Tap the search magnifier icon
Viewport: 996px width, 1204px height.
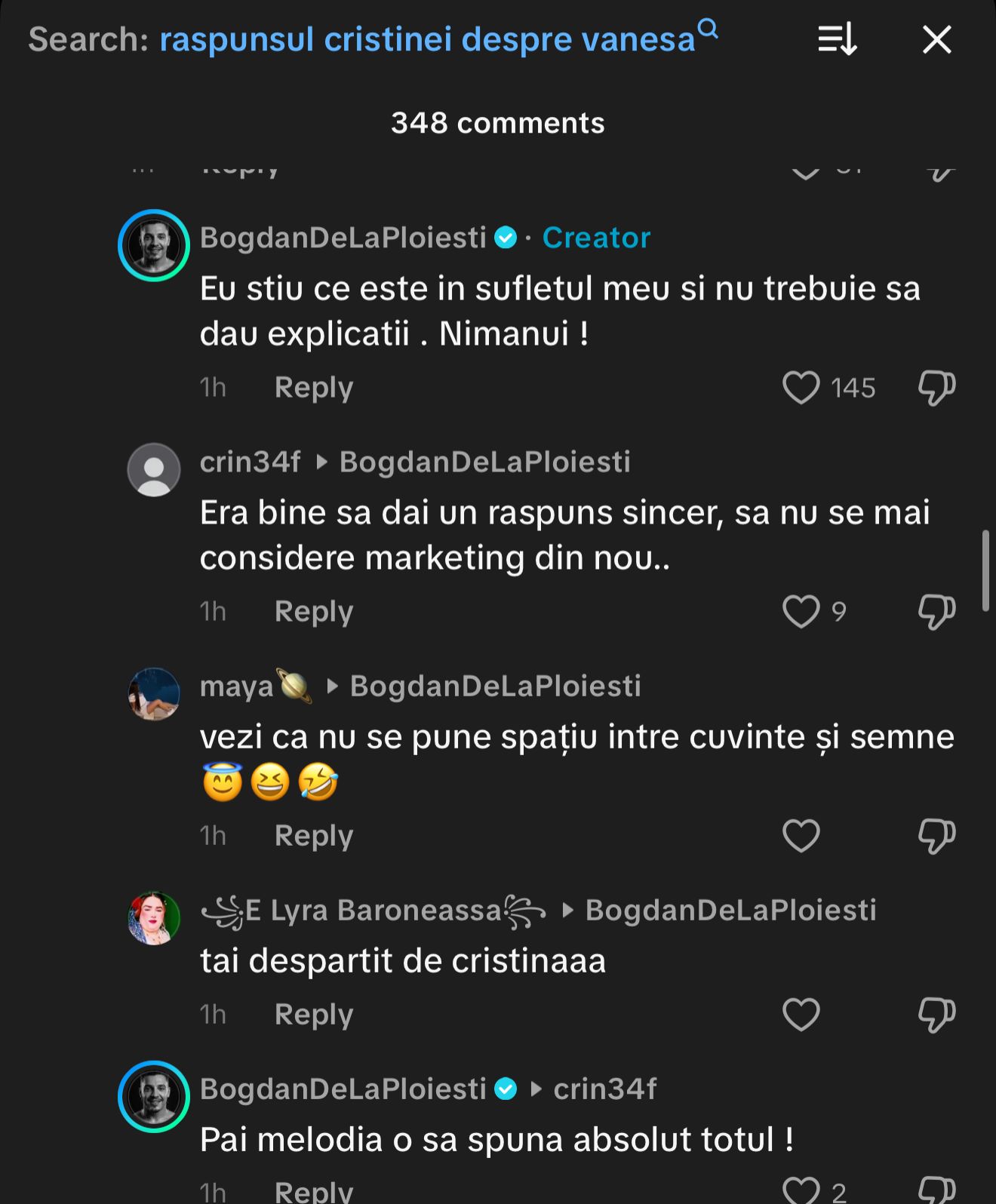708,29
